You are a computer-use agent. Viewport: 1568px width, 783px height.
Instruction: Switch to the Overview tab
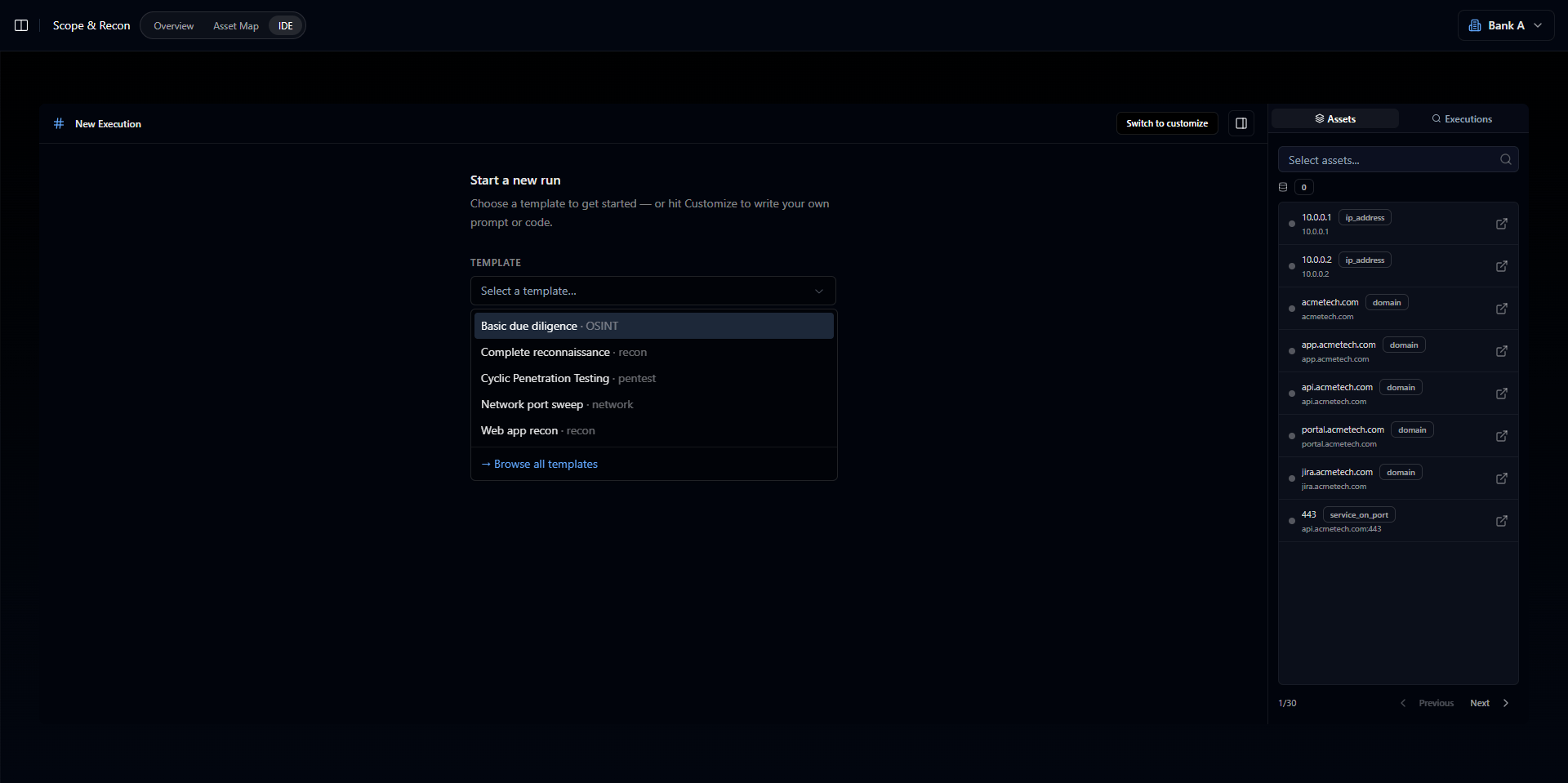click(174, 26)
